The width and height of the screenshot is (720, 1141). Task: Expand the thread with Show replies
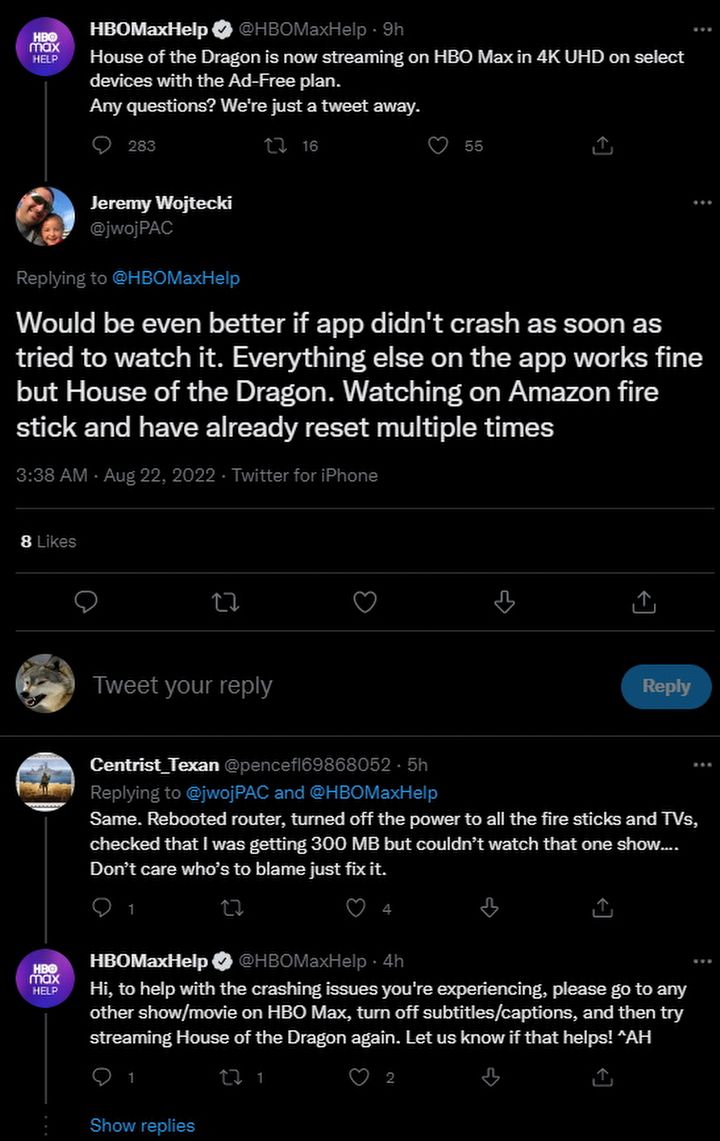[142, 1125]
